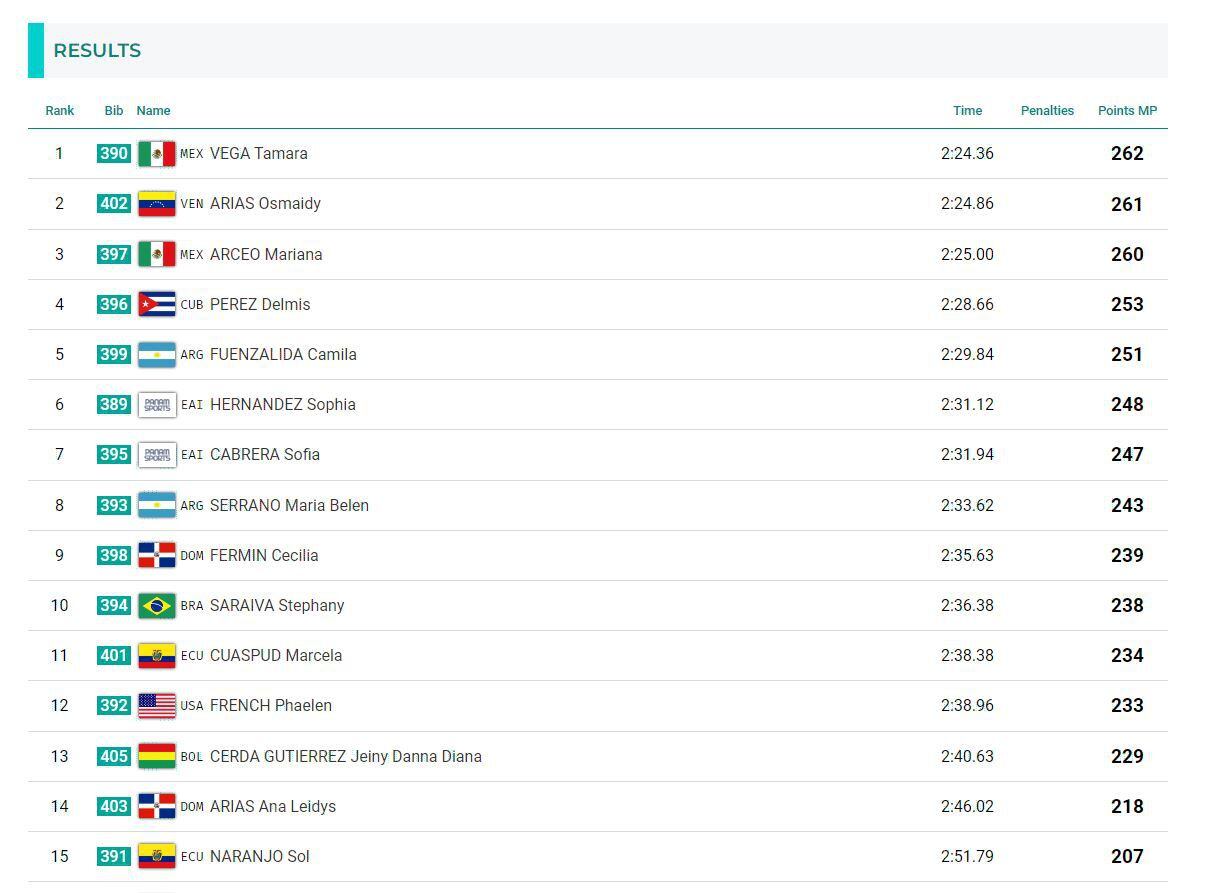Screen dimensions: 1206x893
Task: Click the Ecuador flag beside NARANJO Sol
Action: (x=156, y=856)
